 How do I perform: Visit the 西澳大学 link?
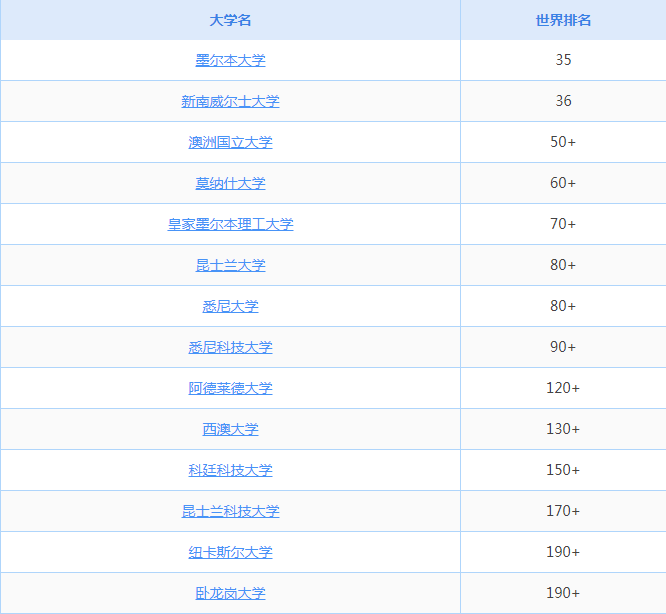coord(230,429)
